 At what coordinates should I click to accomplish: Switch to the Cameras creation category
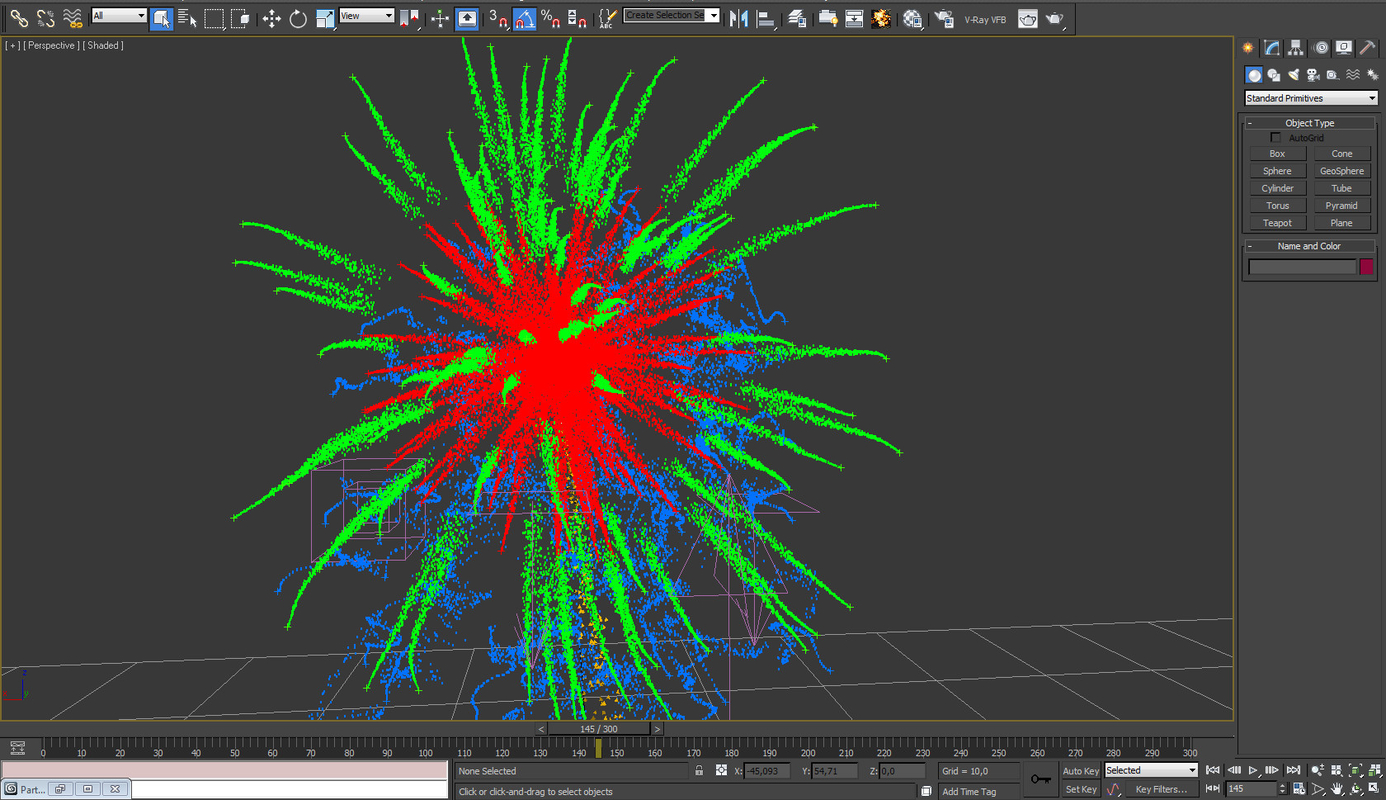point(1313,75)
